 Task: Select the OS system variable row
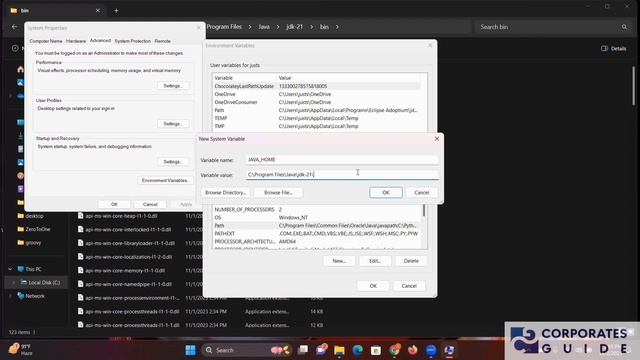tap(317, 218)
